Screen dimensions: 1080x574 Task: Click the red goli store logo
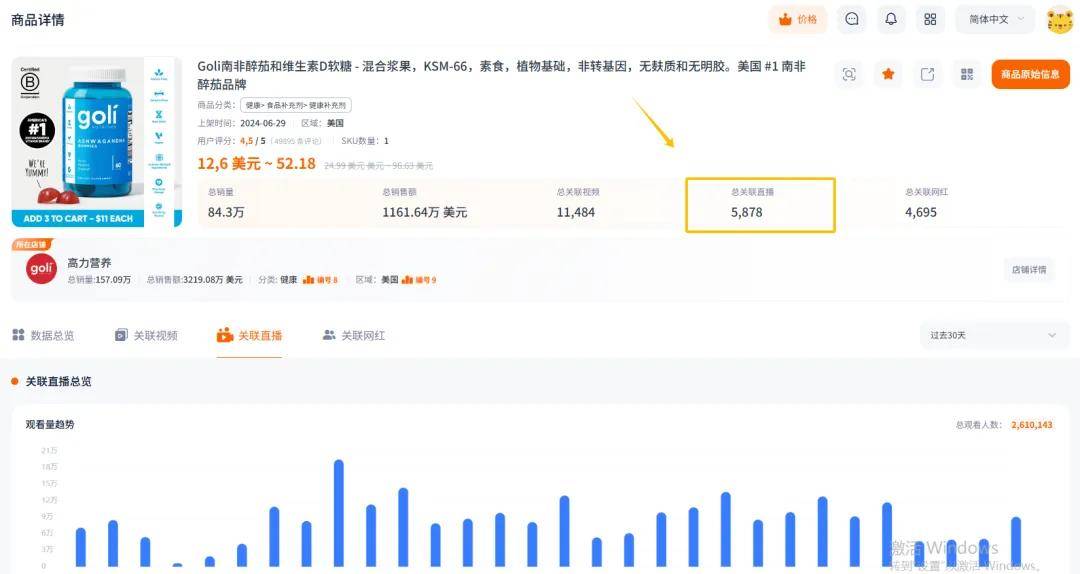pos(41,269)
